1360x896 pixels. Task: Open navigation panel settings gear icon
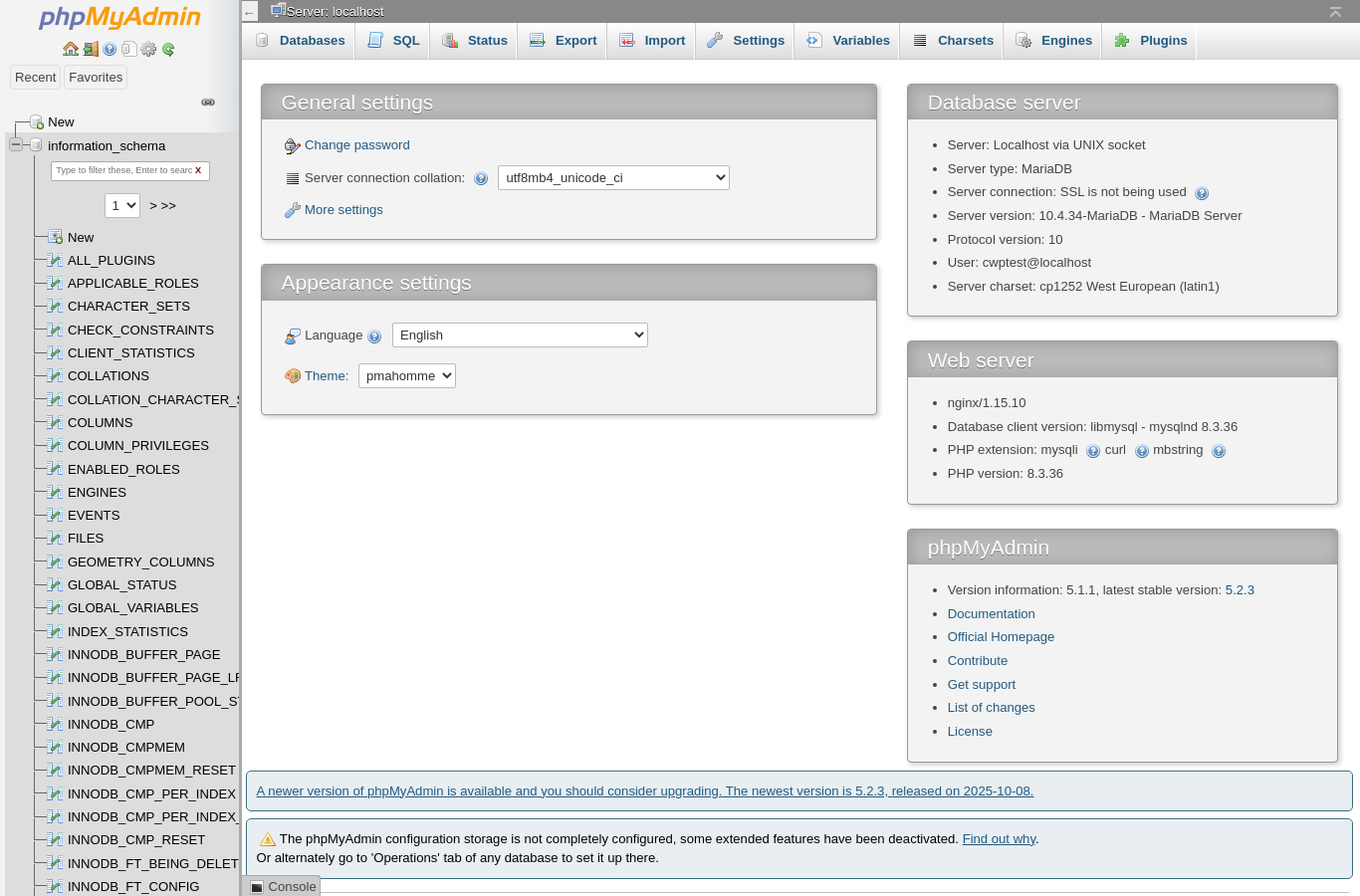pyautogui.click(x=148, y=49)
